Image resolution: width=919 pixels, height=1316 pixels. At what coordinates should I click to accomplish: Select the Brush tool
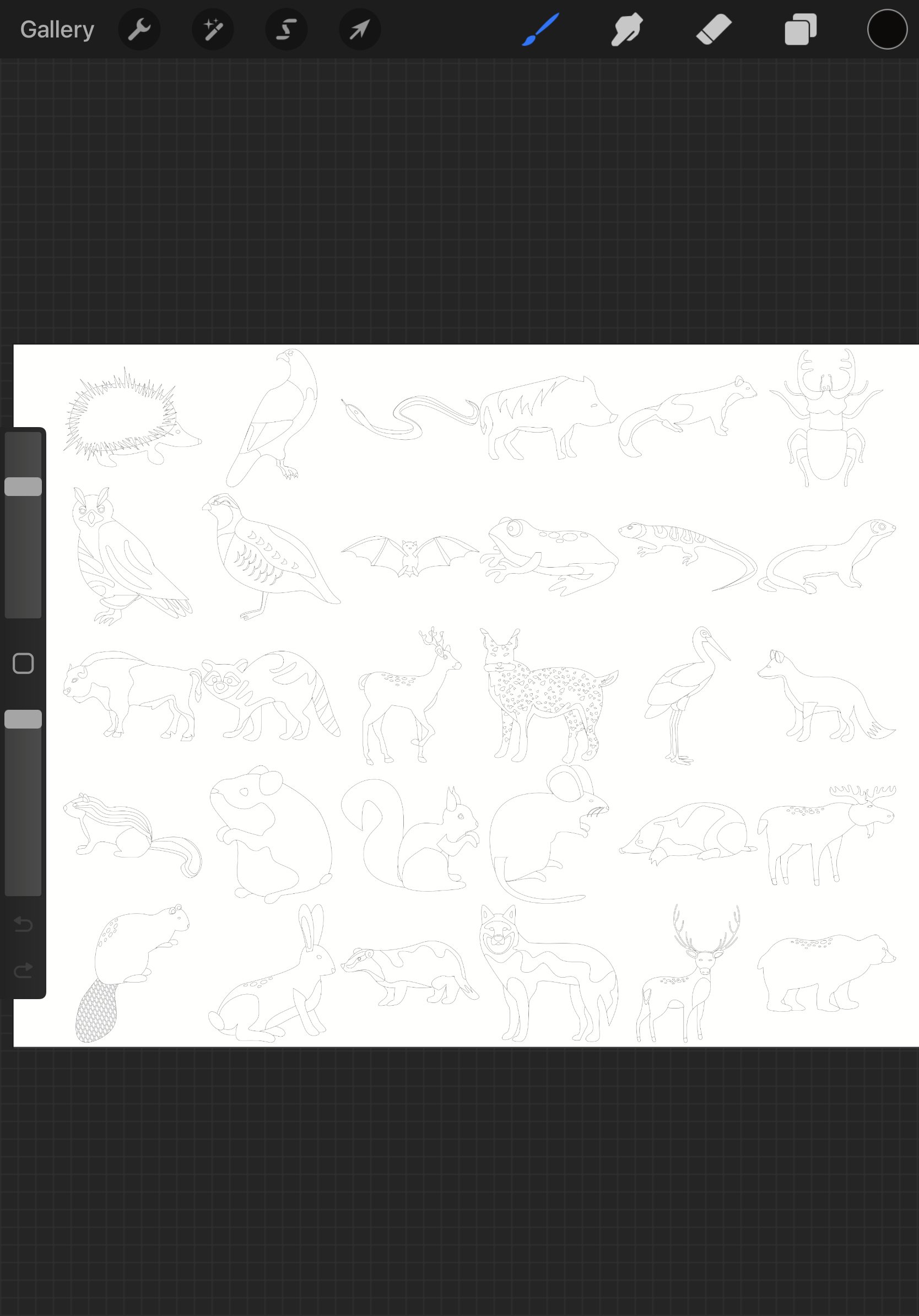pos(540,29)
